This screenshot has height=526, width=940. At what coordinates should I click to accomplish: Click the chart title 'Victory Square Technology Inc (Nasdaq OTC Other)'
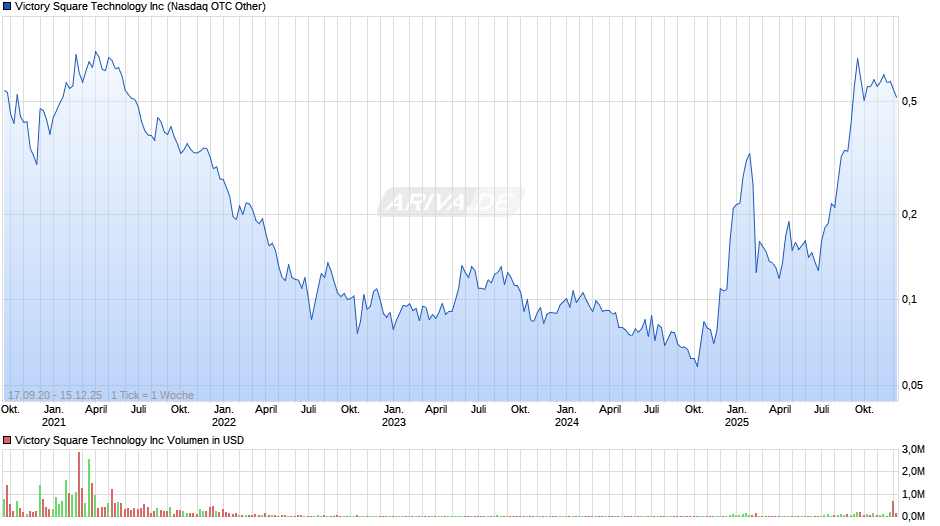pyautogui.click(x=140, y=7)
